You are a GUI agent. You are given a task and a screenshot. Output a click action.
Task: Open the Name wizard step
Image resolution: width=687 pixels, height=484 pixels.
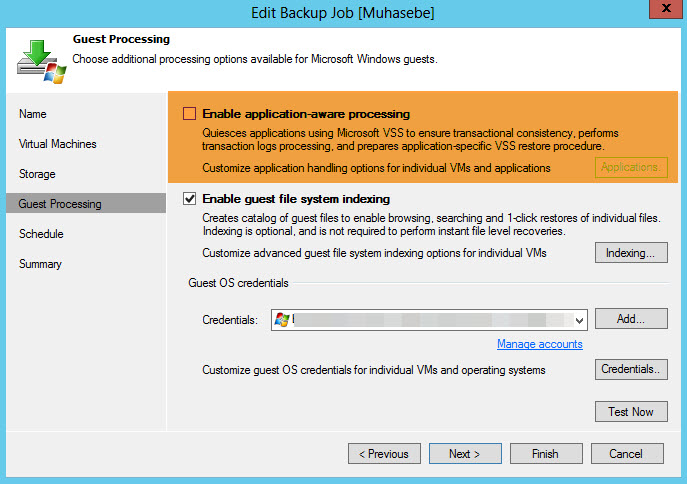33,114
